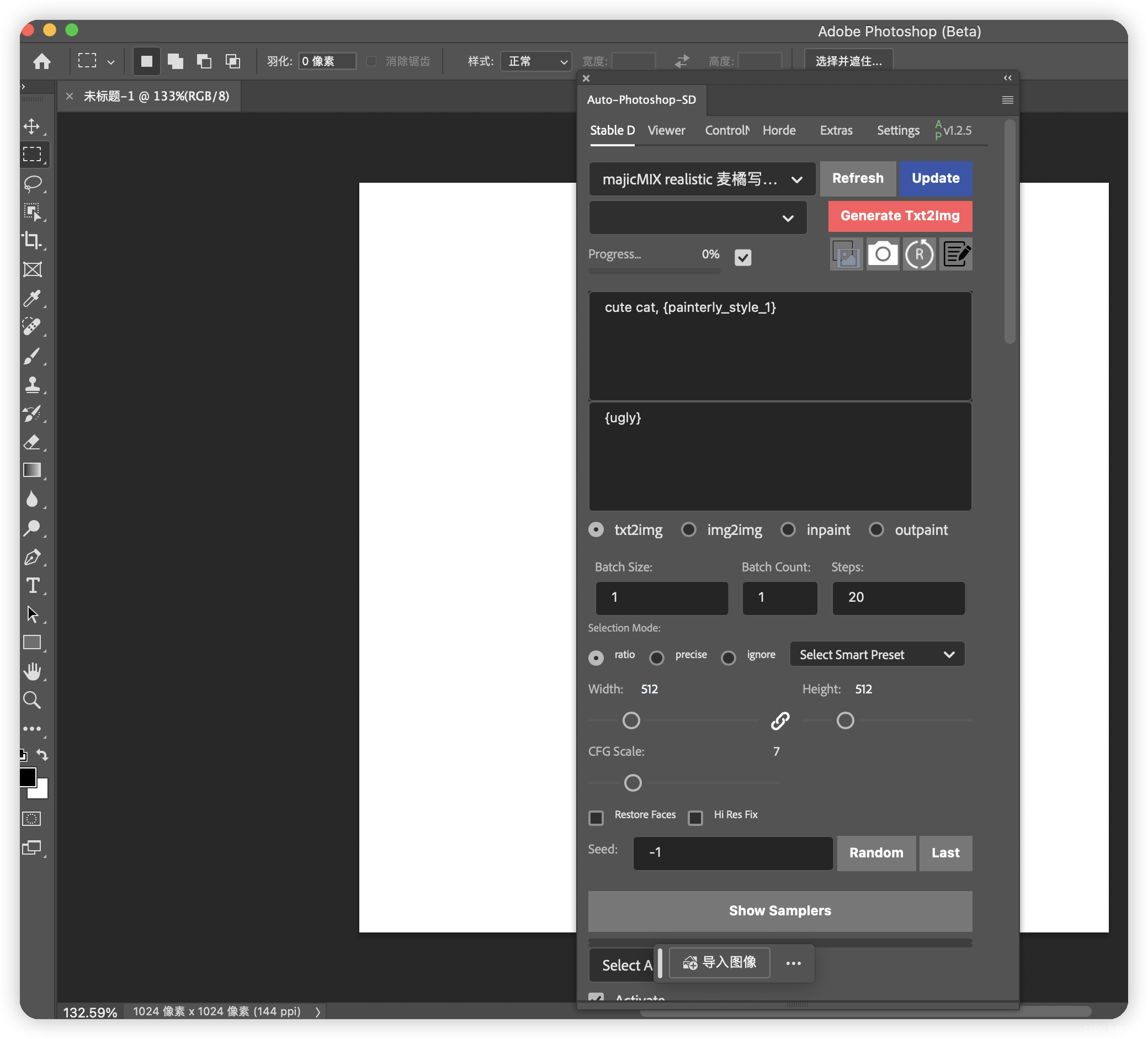Image resolution: width=1148 pixels, height=1039 pixels.
Task: Switch to the Horde tab
Action: [779, 130]
